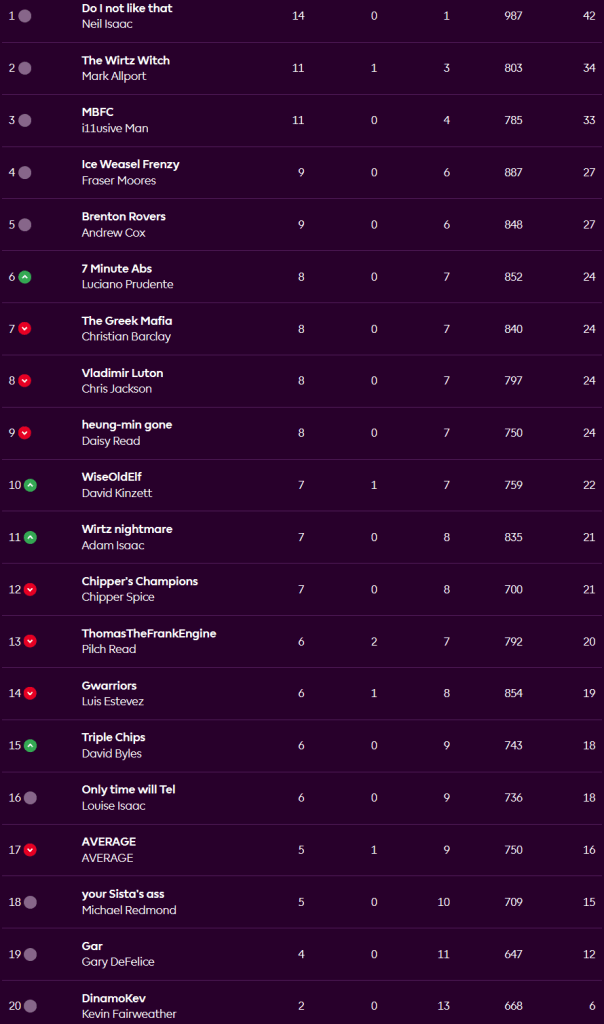The image size is (604, 1024).
Task: Click the red down arrow beside Vladimir Luton
Action: click(25, 381)
